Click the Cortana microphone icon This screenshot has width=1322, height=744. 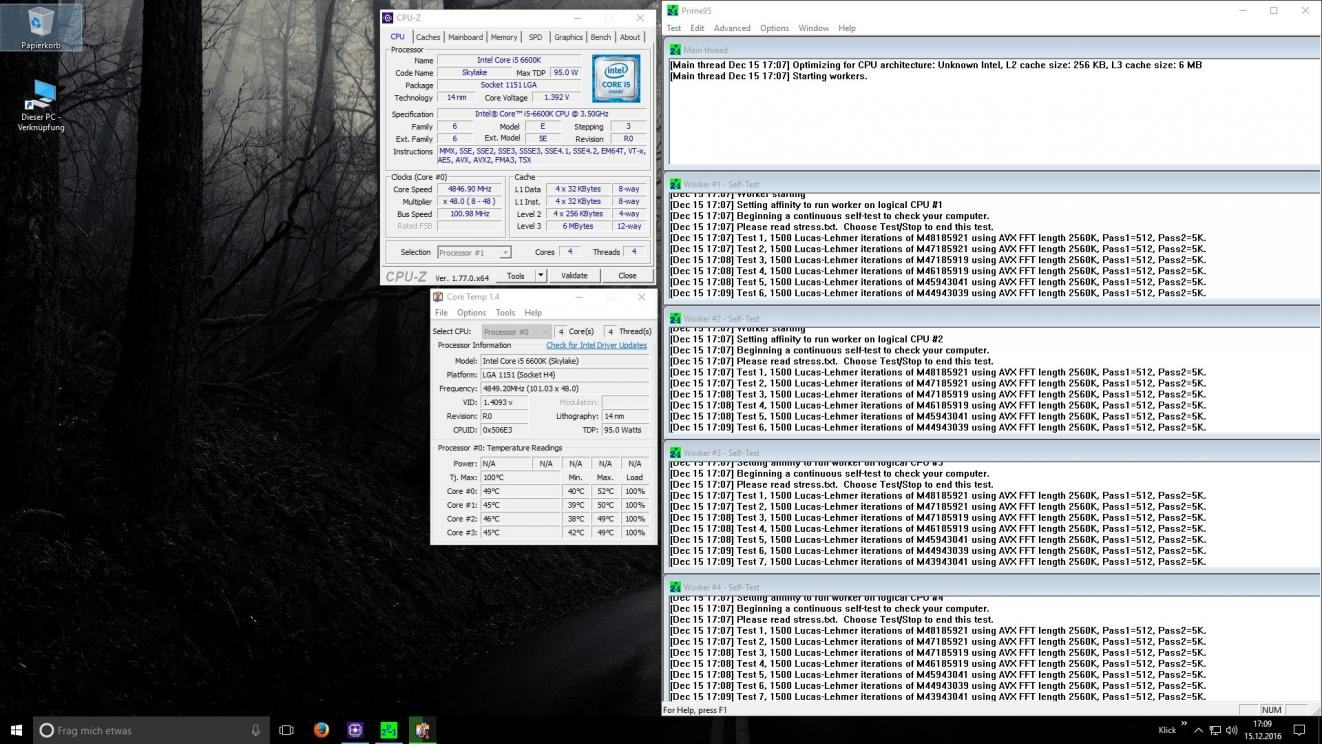tap(256, 730)
